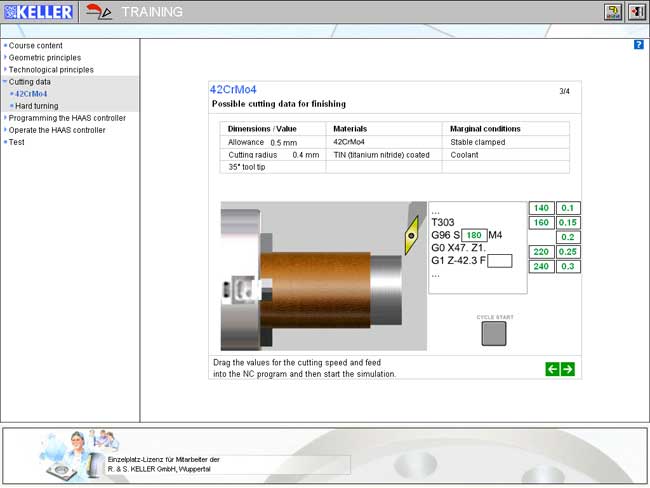Click the Possible cutting data for finishing heading

pos(279,104)
